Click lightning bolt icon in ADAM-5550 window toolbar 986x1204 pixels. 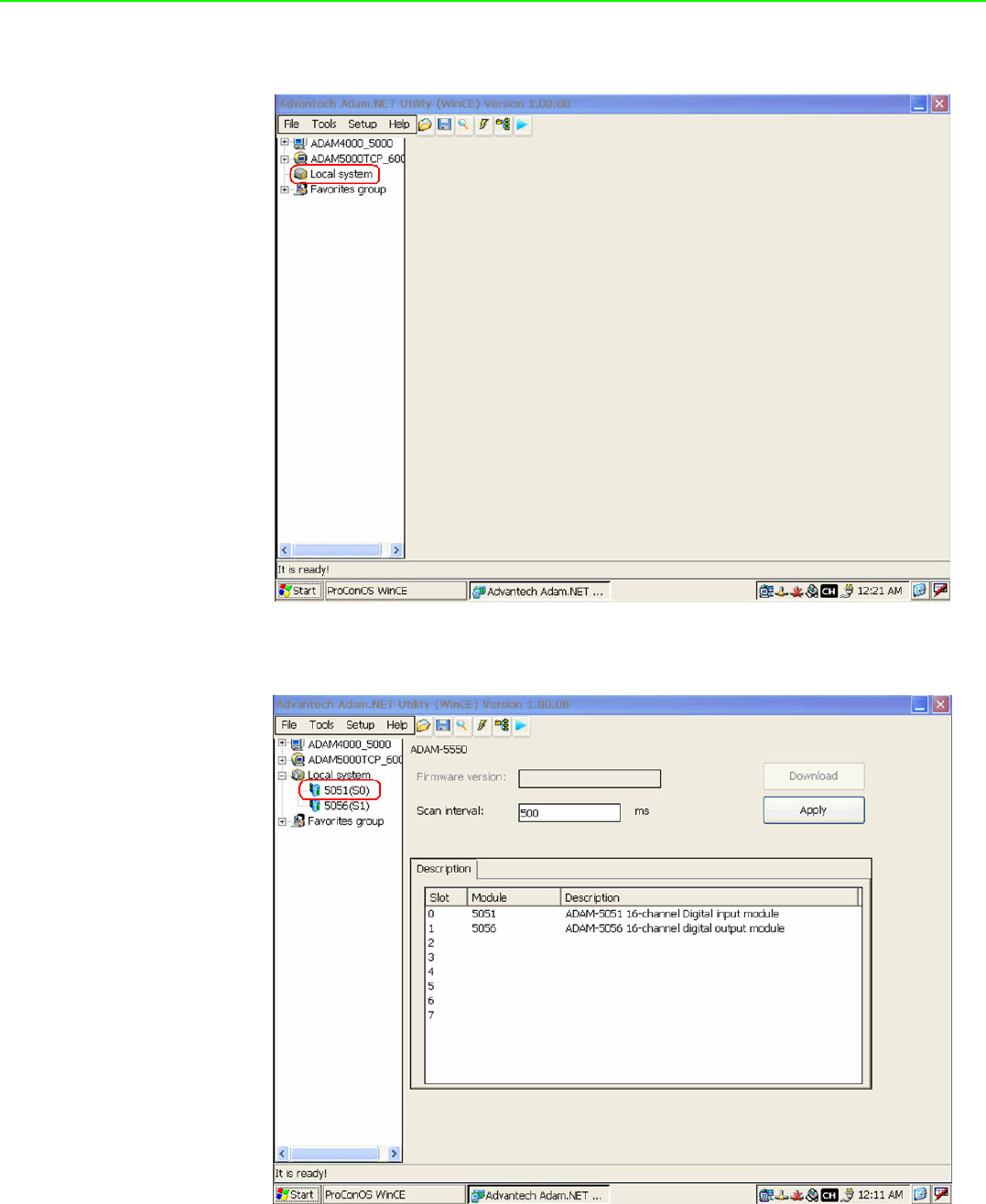pyautogui.click(x=482, y=725)
